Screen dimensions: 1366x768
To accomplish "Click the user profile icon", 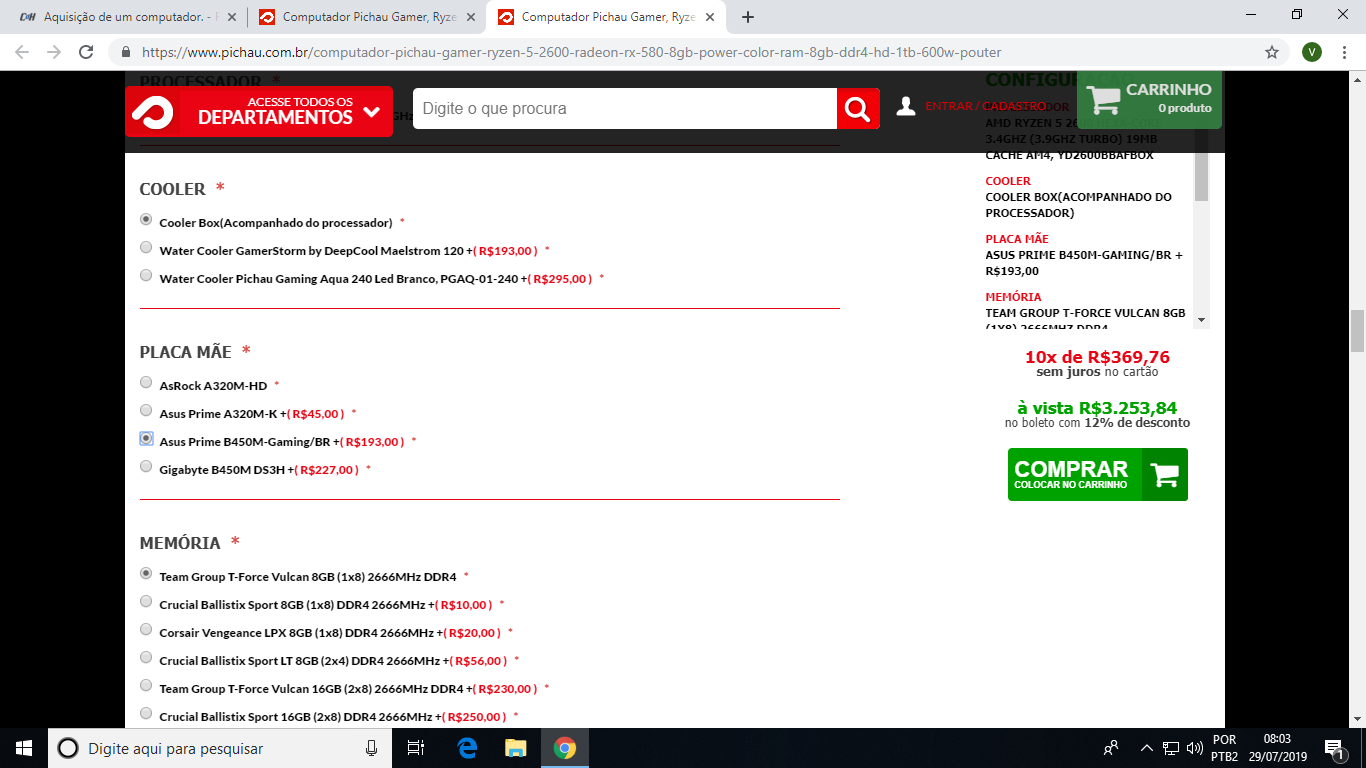I will (906, 106).
